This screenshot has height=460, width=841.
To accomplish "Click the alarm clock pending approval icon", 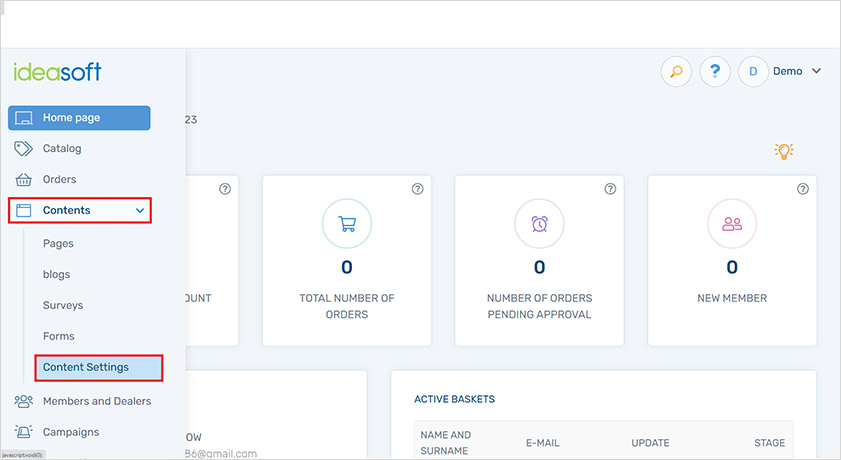I will pyautogui.click(x=540, y=224).
